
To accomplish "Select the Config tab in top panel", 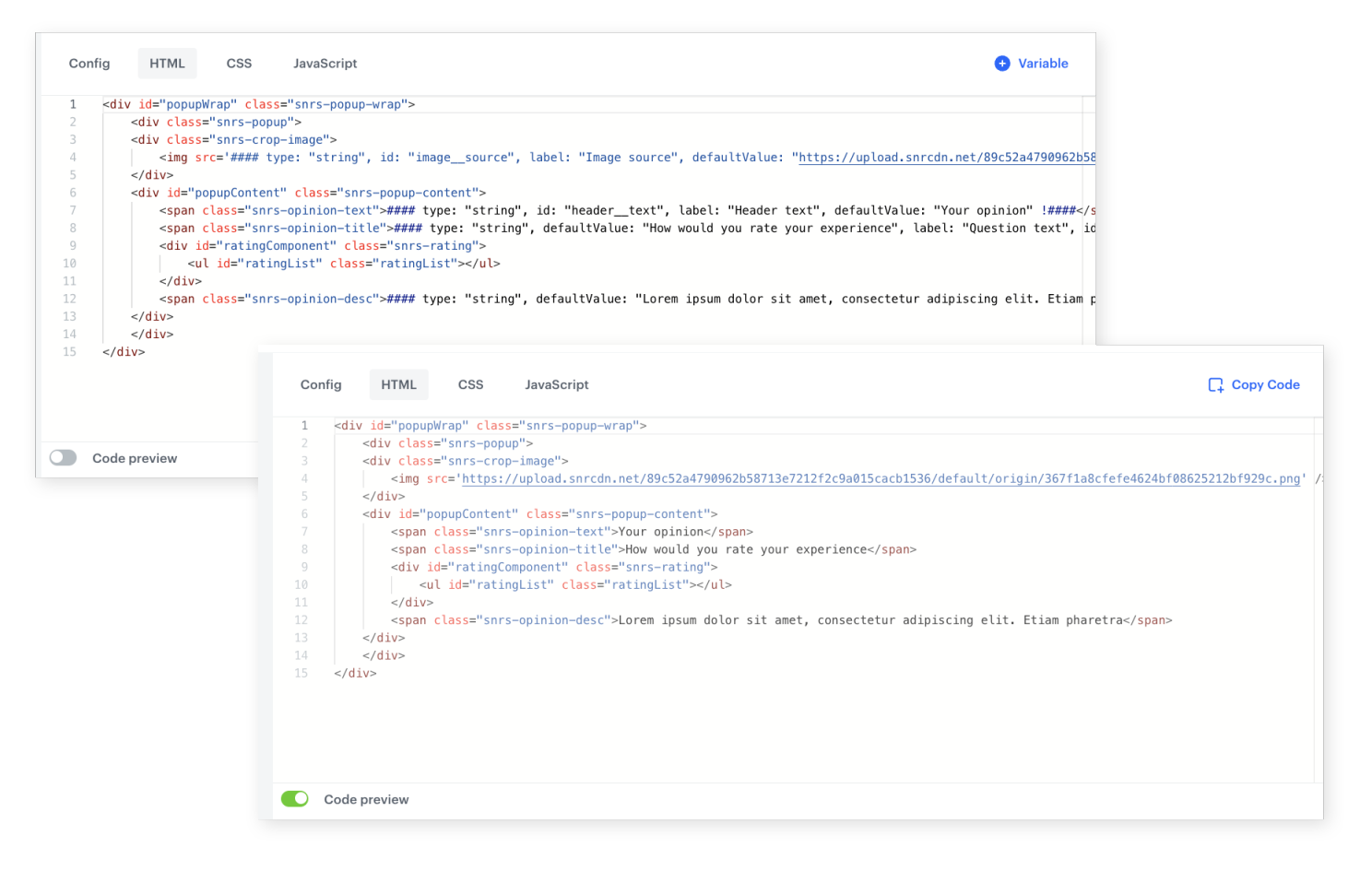I will tap(89, 64).
